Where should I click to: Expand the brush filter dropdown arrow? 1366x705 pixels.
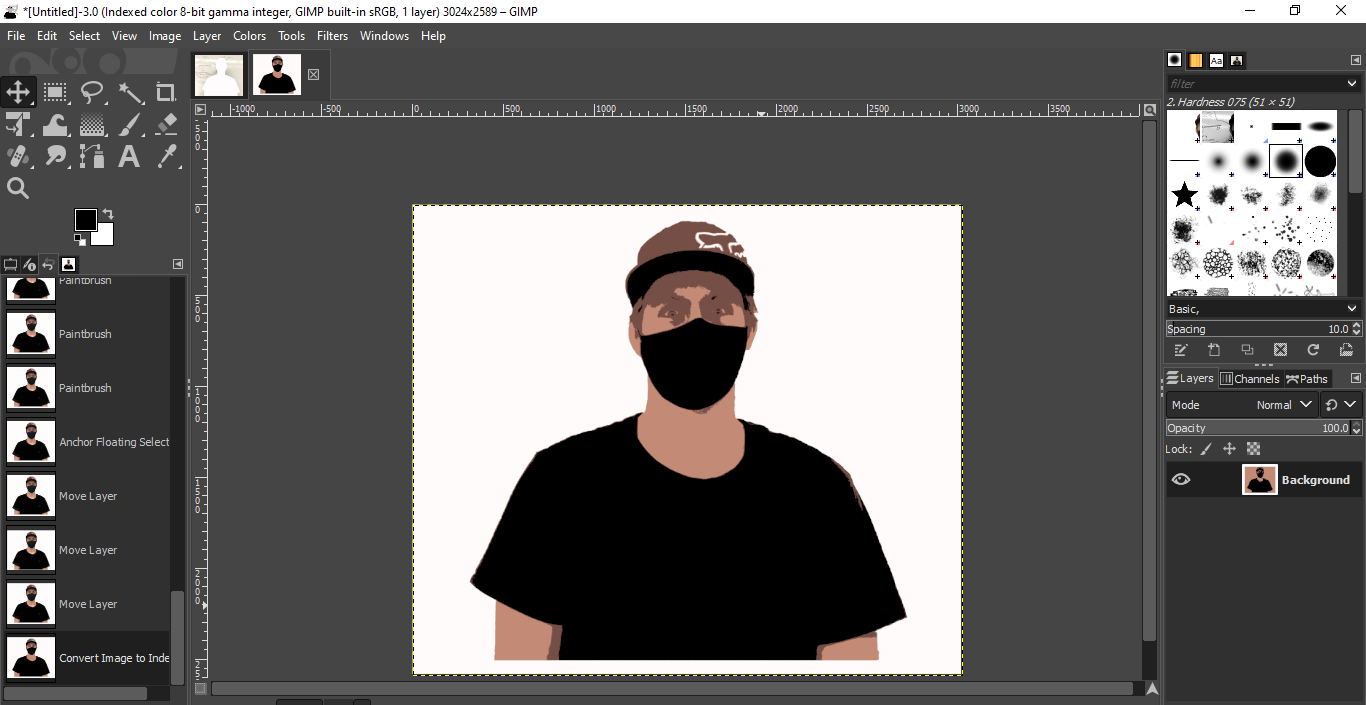(x=1353, y=84)
